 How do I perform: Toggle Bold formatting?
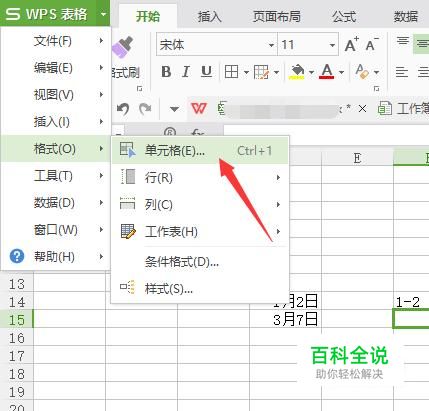tap(166, 72)
